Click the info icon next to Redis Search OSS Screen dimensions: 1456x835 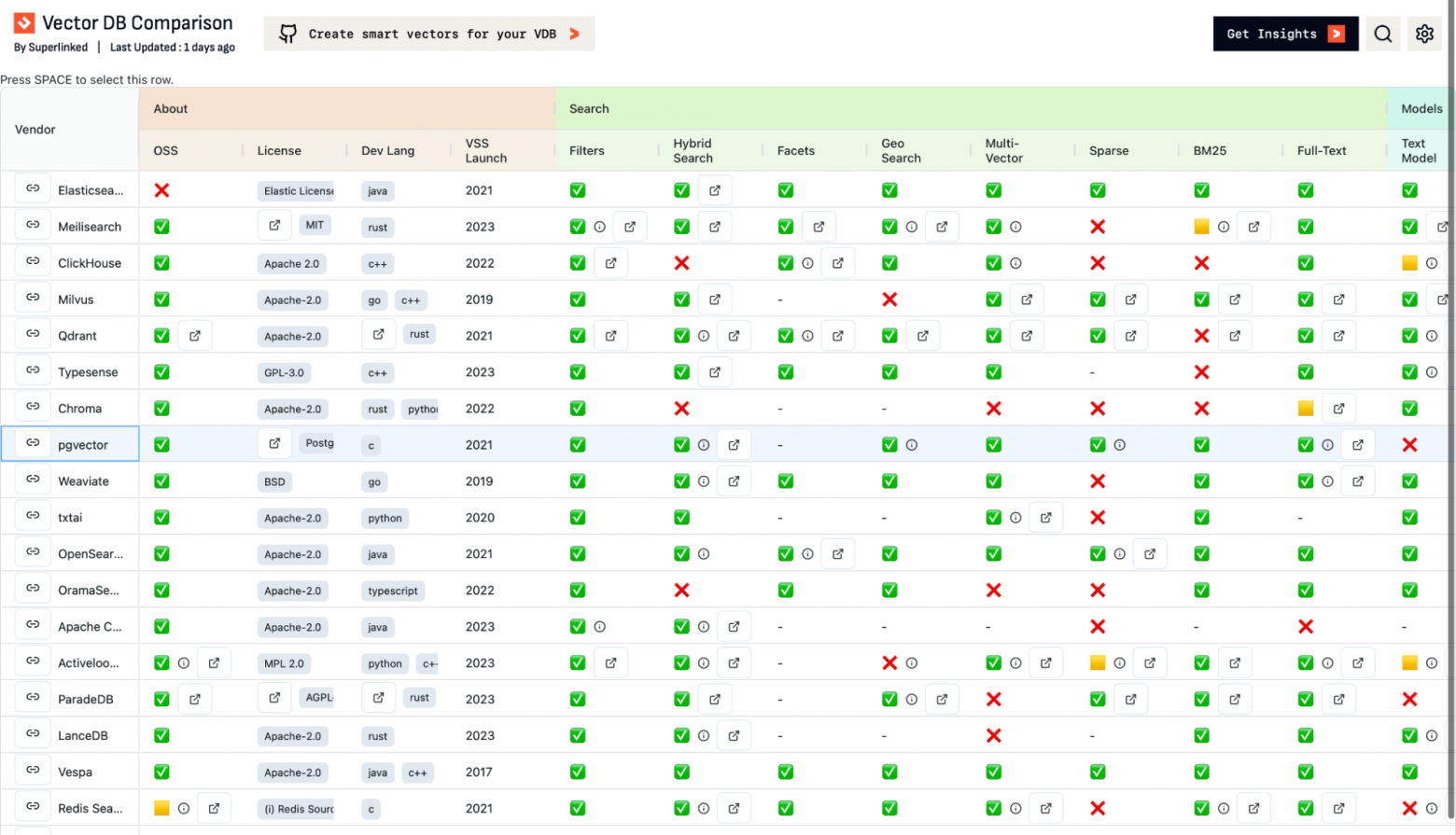[x=183, y=808]
